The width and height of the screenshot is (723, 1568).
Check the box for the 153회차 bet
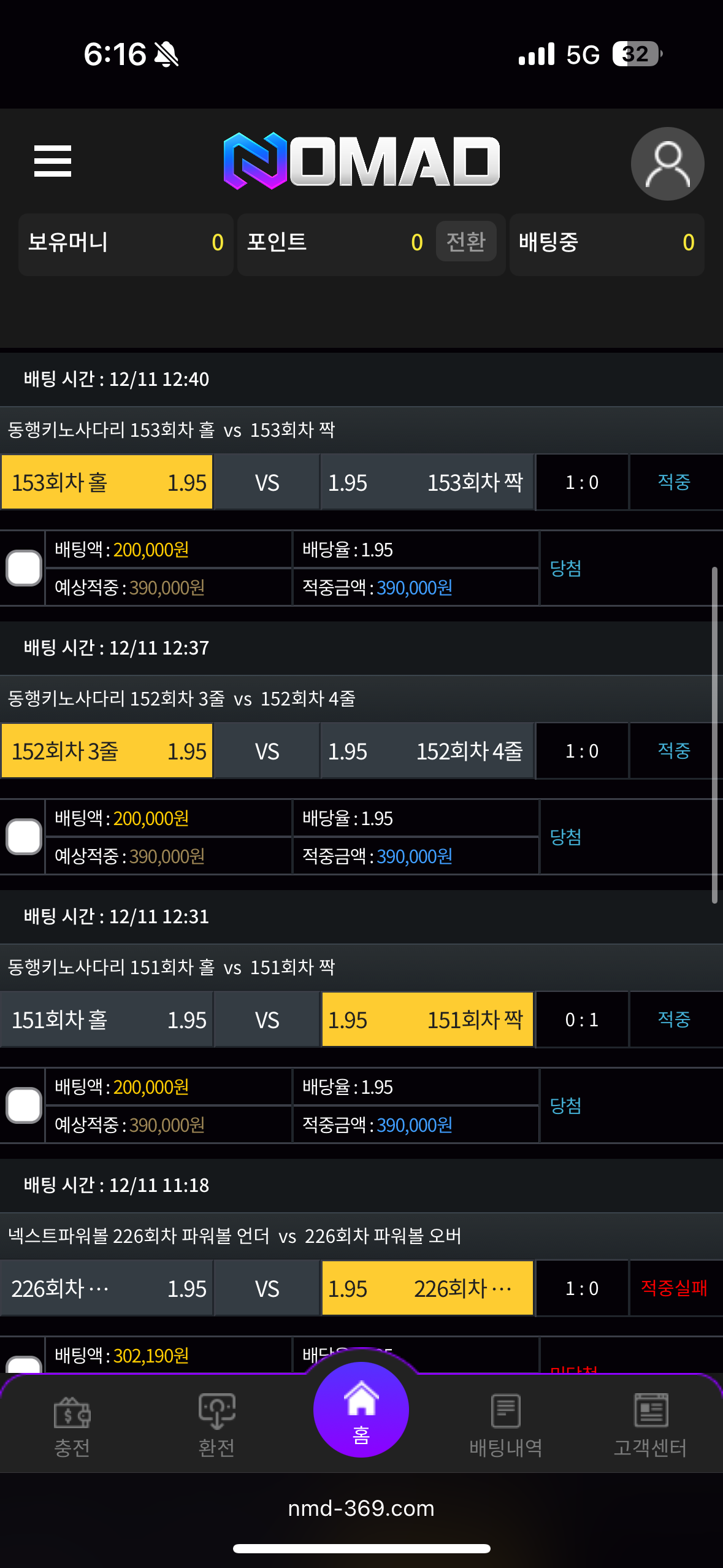[24, 568]
